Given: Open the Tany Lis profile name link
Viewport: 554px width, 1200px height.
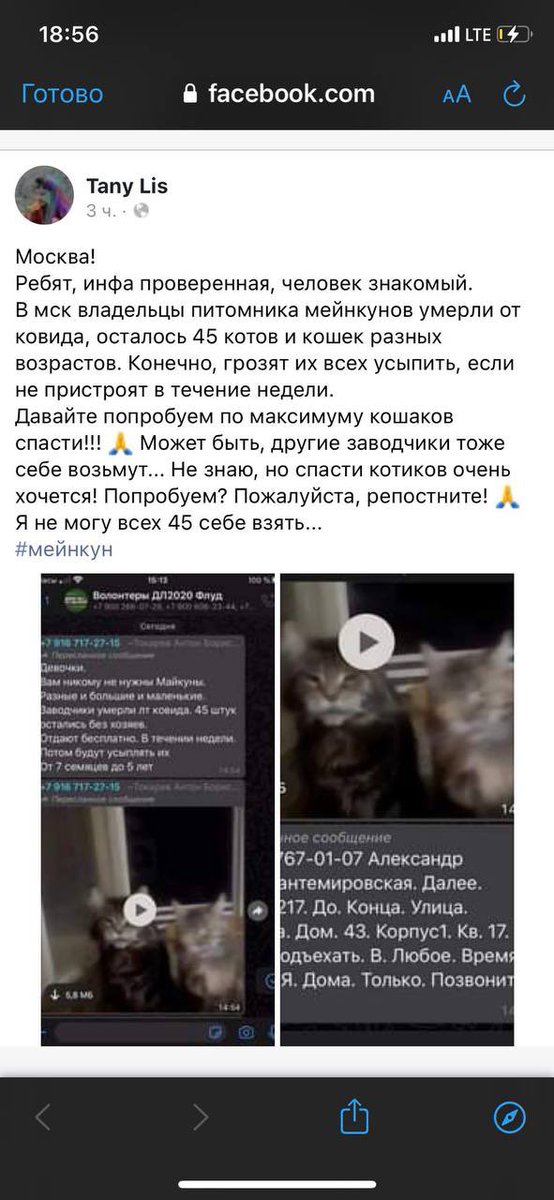Looking at the screenshot, I should pyautogui.click(x=127, y=186).
